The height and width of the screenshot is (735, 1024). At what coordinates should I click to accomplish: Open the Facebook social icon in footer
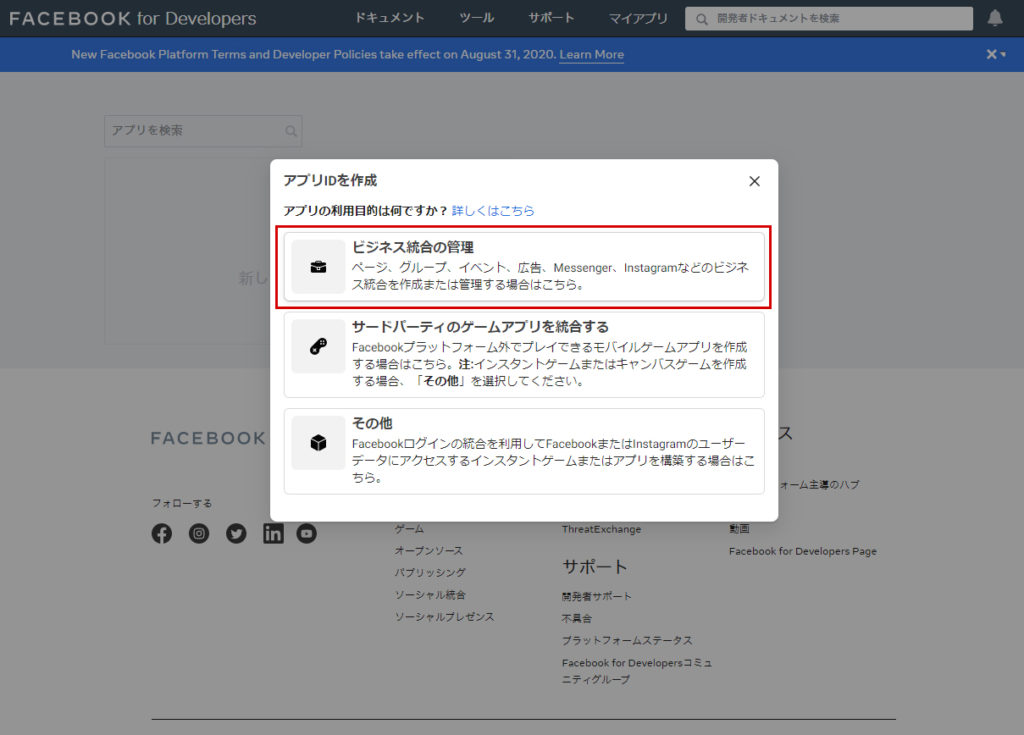coord(162,534)
